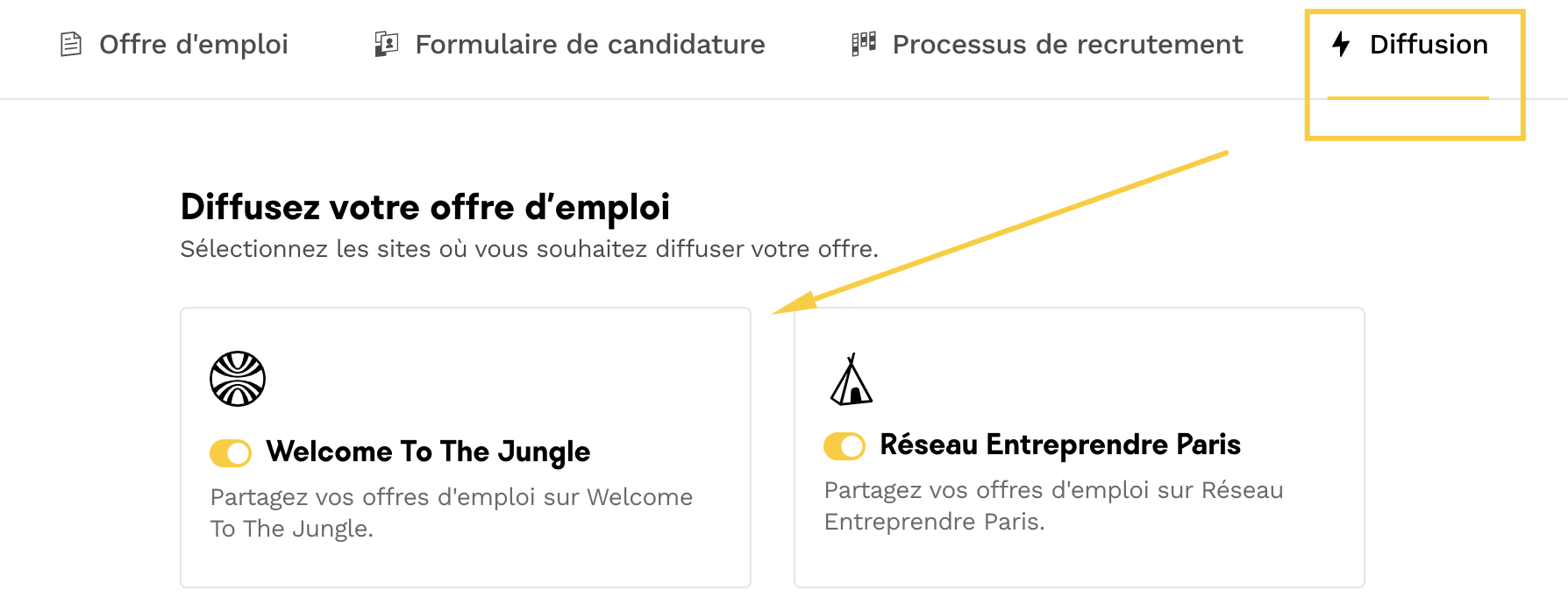Click the document icon beside Offre d'emploi
Viewport: 1568px width, 598px height.
71,44
